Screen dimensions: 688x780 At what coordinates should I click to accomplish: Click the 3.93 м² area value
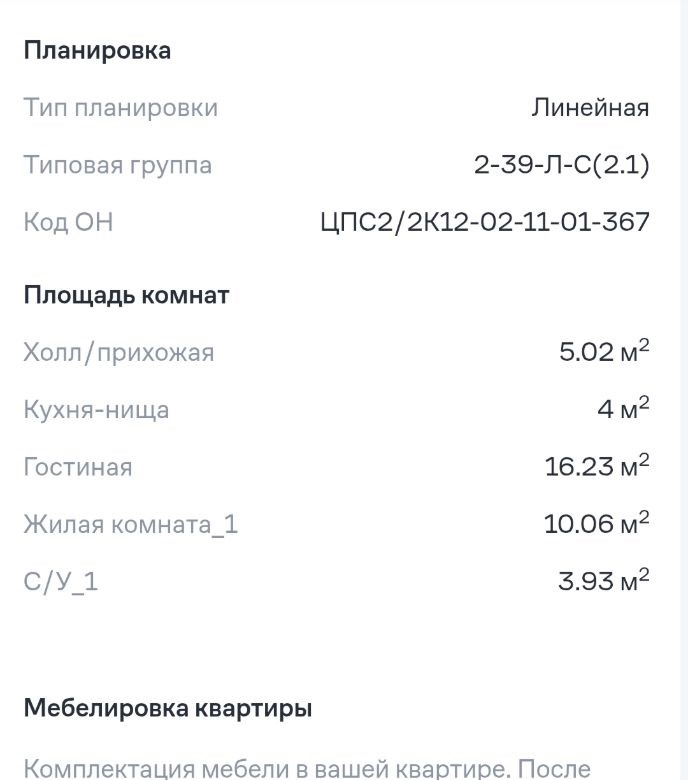click(603, 580)
